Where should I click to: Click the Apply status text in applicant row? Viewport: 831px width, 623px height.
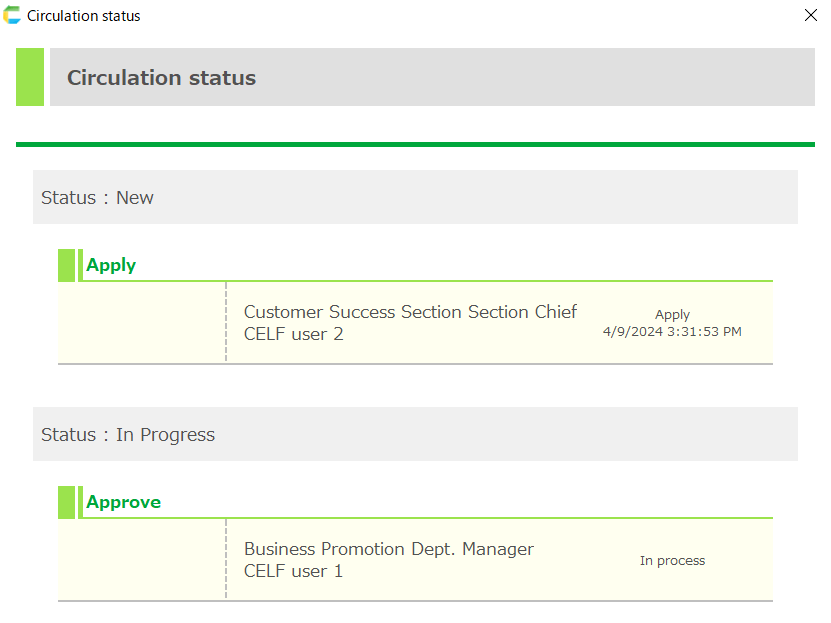[x=672, y=314]
